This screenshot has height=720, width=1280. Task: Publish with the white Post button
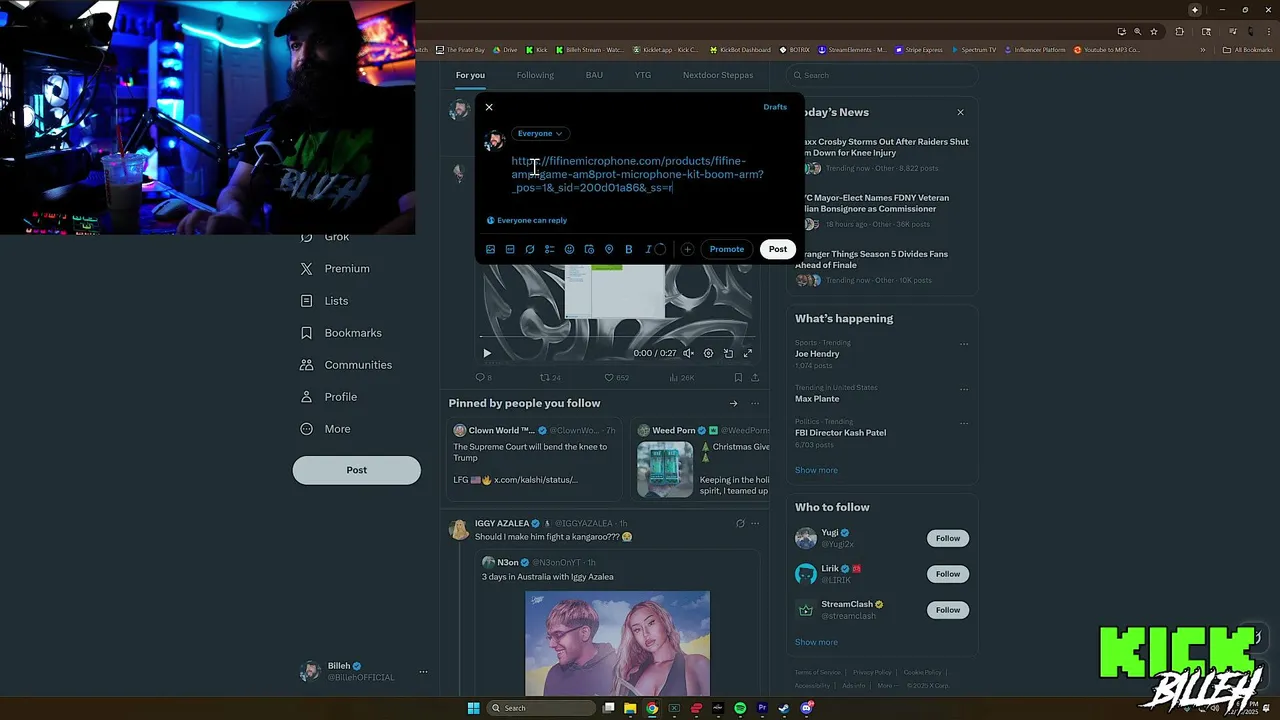coord(778,249)
